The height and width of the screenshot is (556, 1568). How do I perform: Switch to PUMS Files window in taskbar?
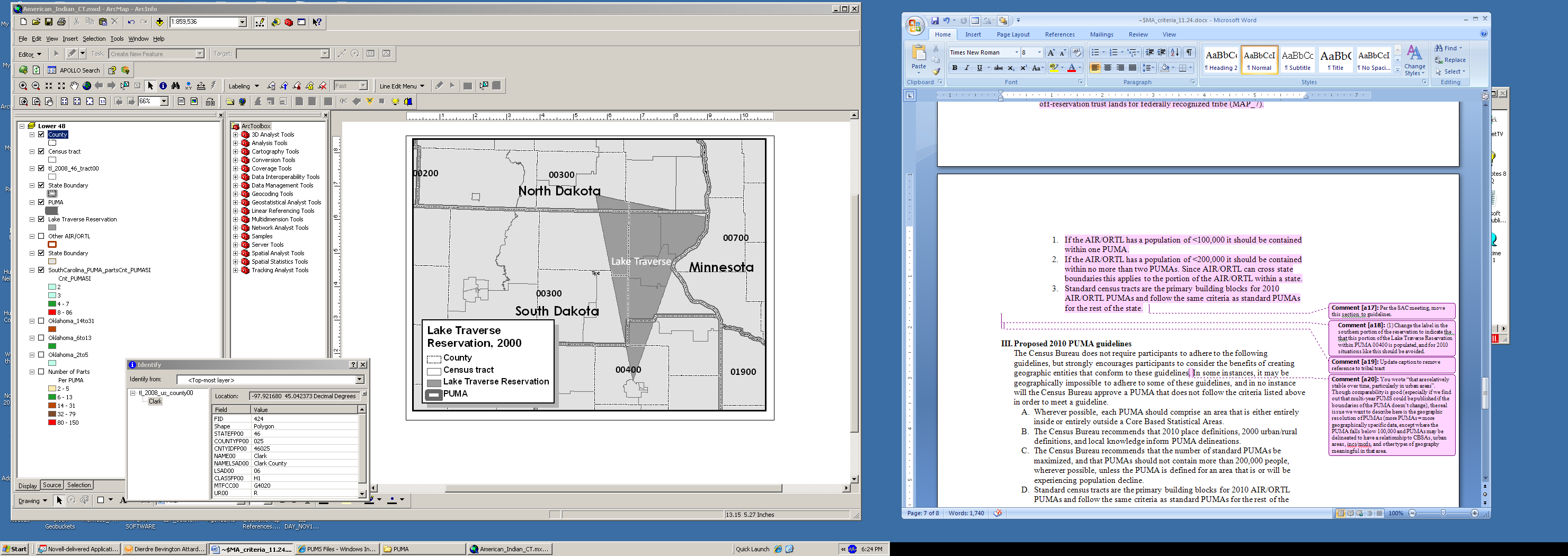click(x=336, y=549)
